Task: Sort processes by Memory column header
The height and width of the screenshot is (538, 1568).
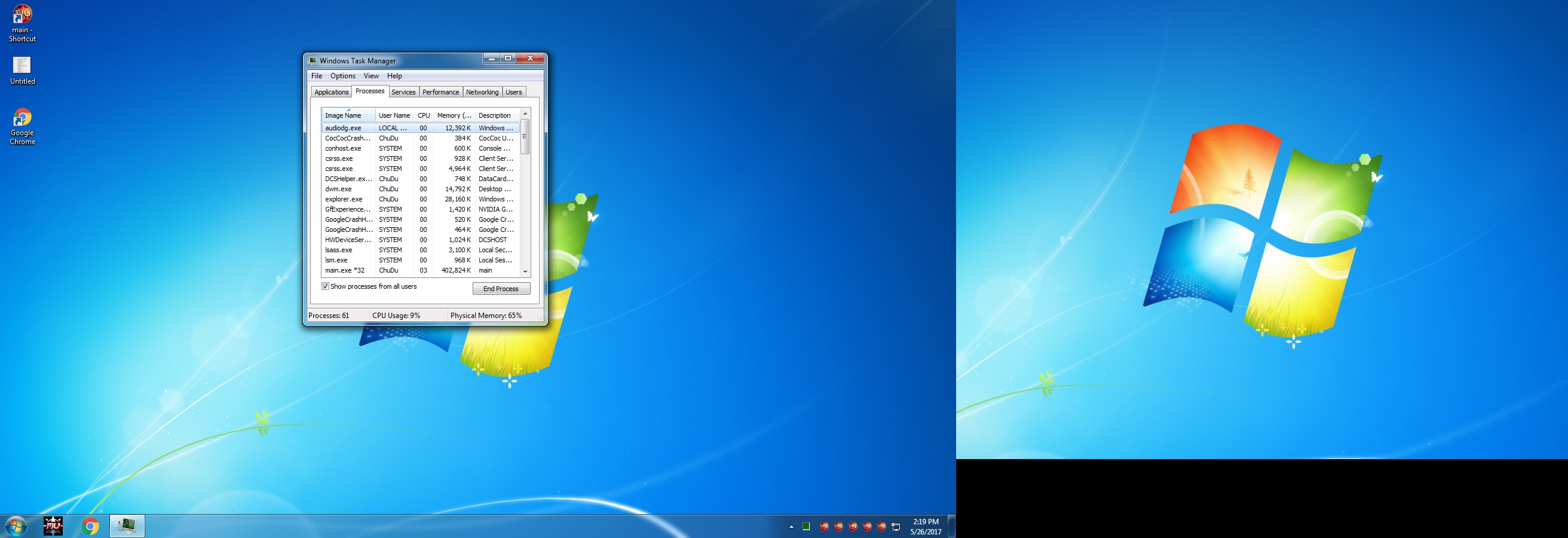Action: [x=454, y=115]
